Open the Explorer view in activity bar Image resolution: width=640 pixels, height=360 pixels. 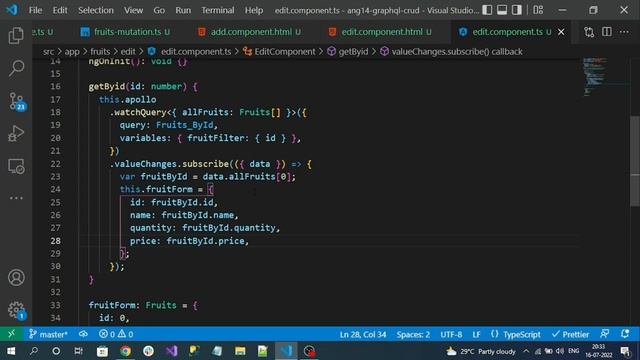[16, 36]
